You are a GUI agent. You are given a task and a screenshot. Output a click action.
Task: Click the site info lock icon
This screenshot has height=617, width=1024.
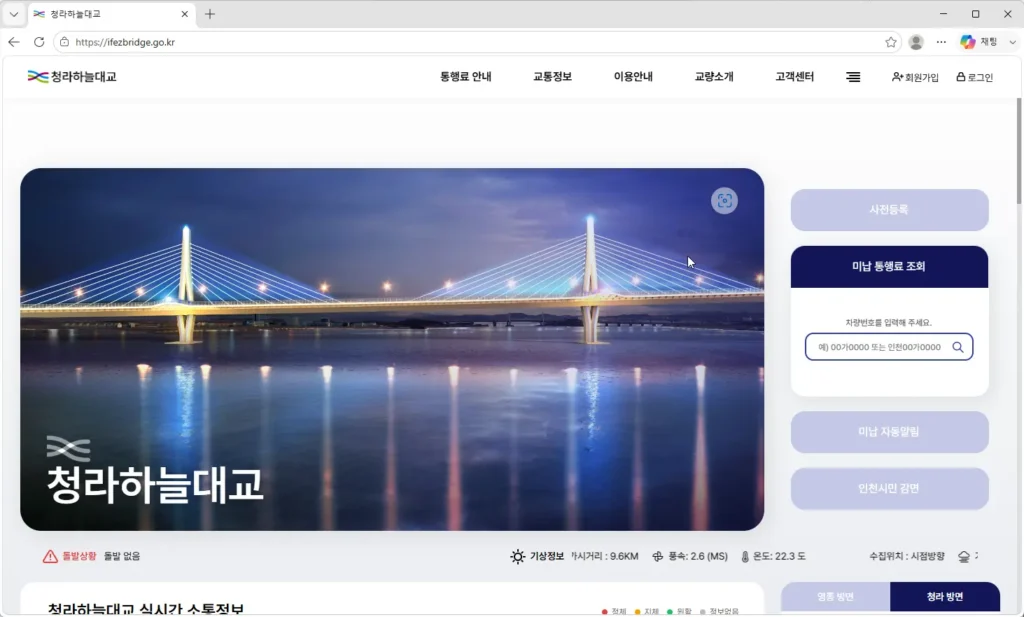click(x=64, y=42)
